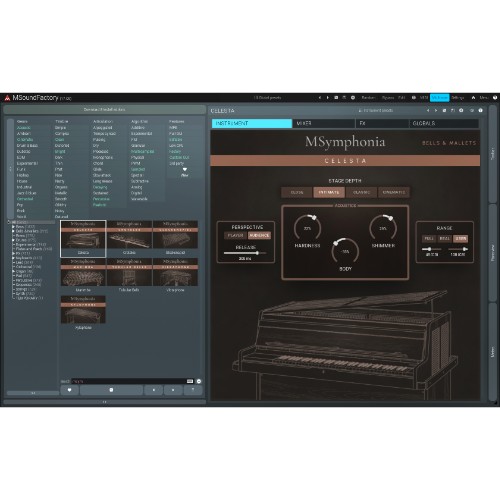Toggle the Orchestral genre tag
The image size is (500, 500).
25,199
